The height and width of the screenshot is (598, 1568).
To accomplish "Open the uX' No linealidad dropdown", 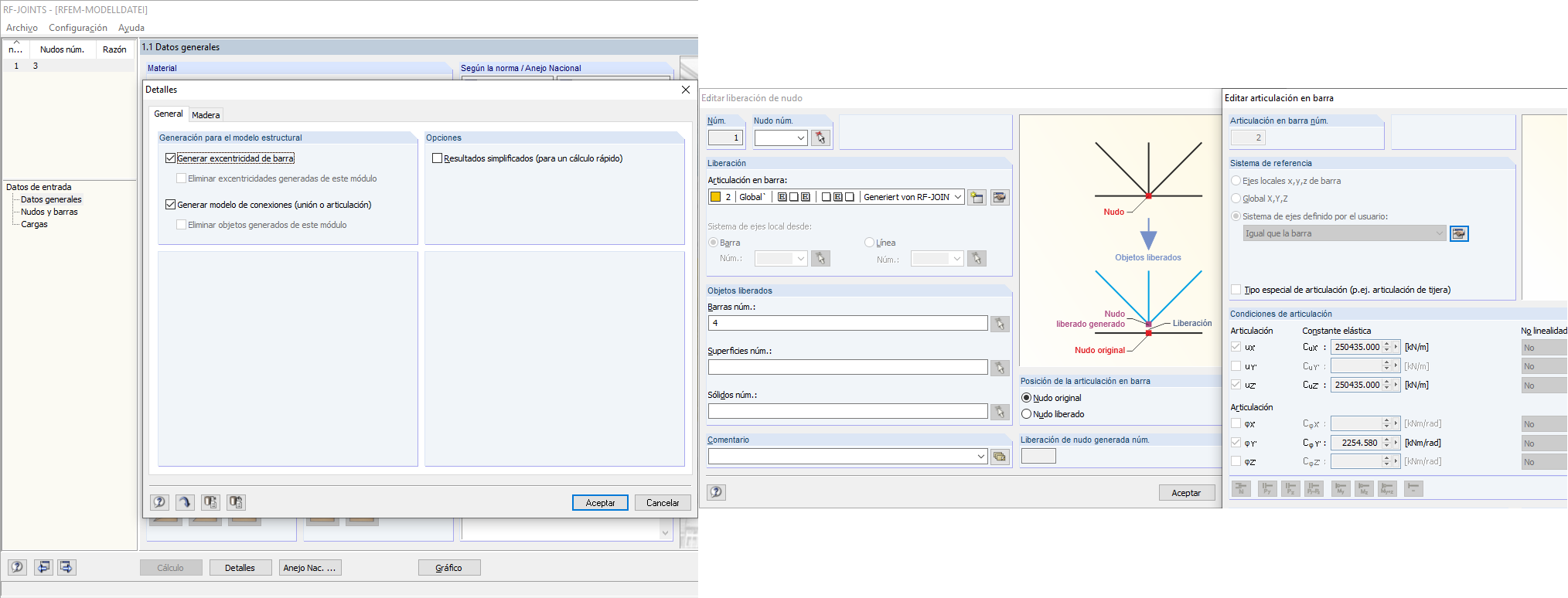I will click(1544, 348).
